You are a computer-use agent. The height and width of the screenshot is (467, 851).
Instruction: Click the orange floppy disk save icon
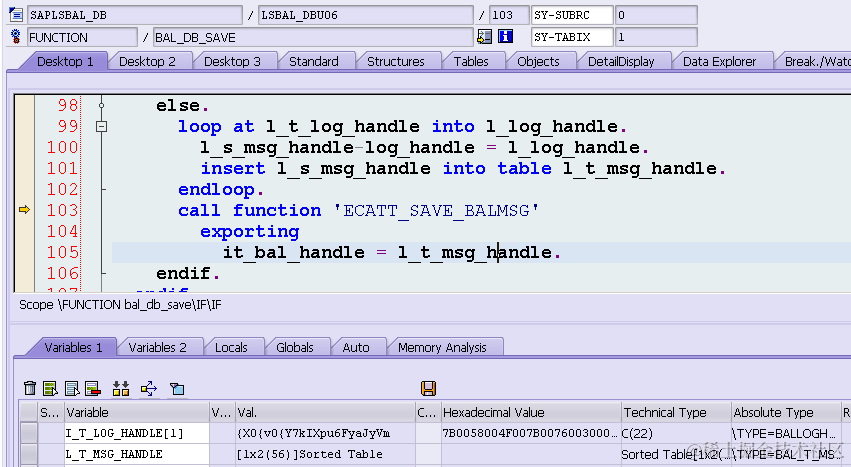428,388
